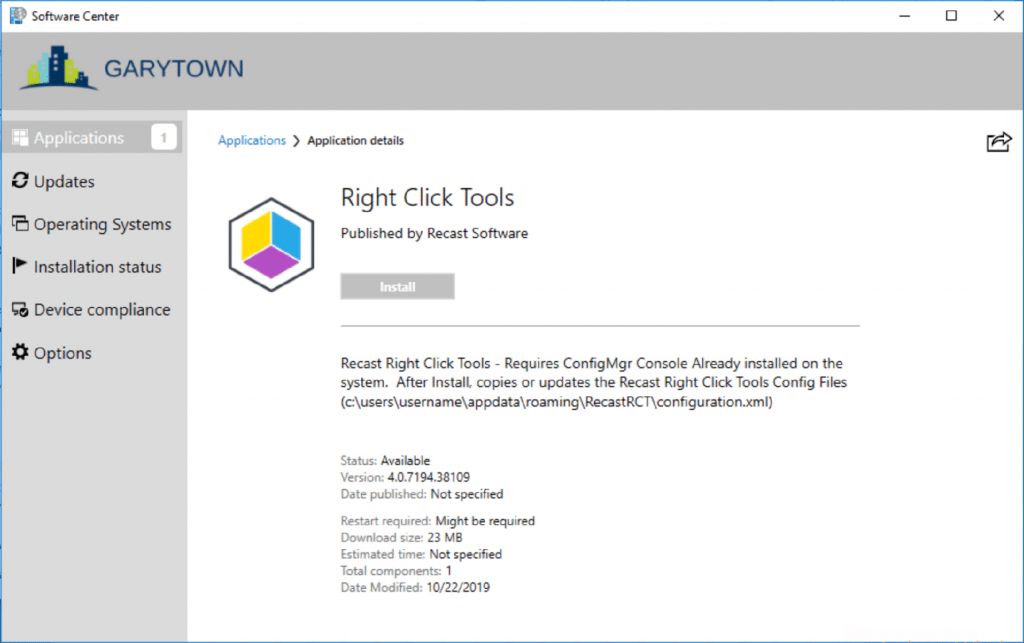Viewport: 1024px width, 643px height.
Task: Minimize the Software Center window
Action: click(905, 16)
